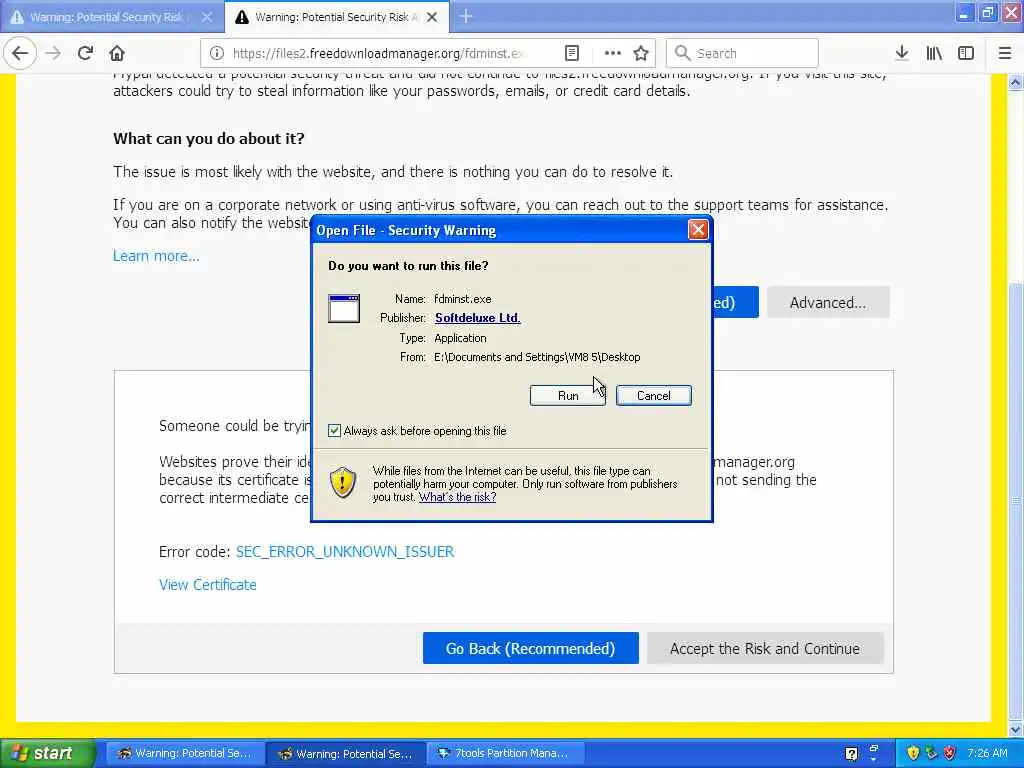Open page actions three-dots menu
This screenshot has height=768, width=1024.
(x=612, y=53)
